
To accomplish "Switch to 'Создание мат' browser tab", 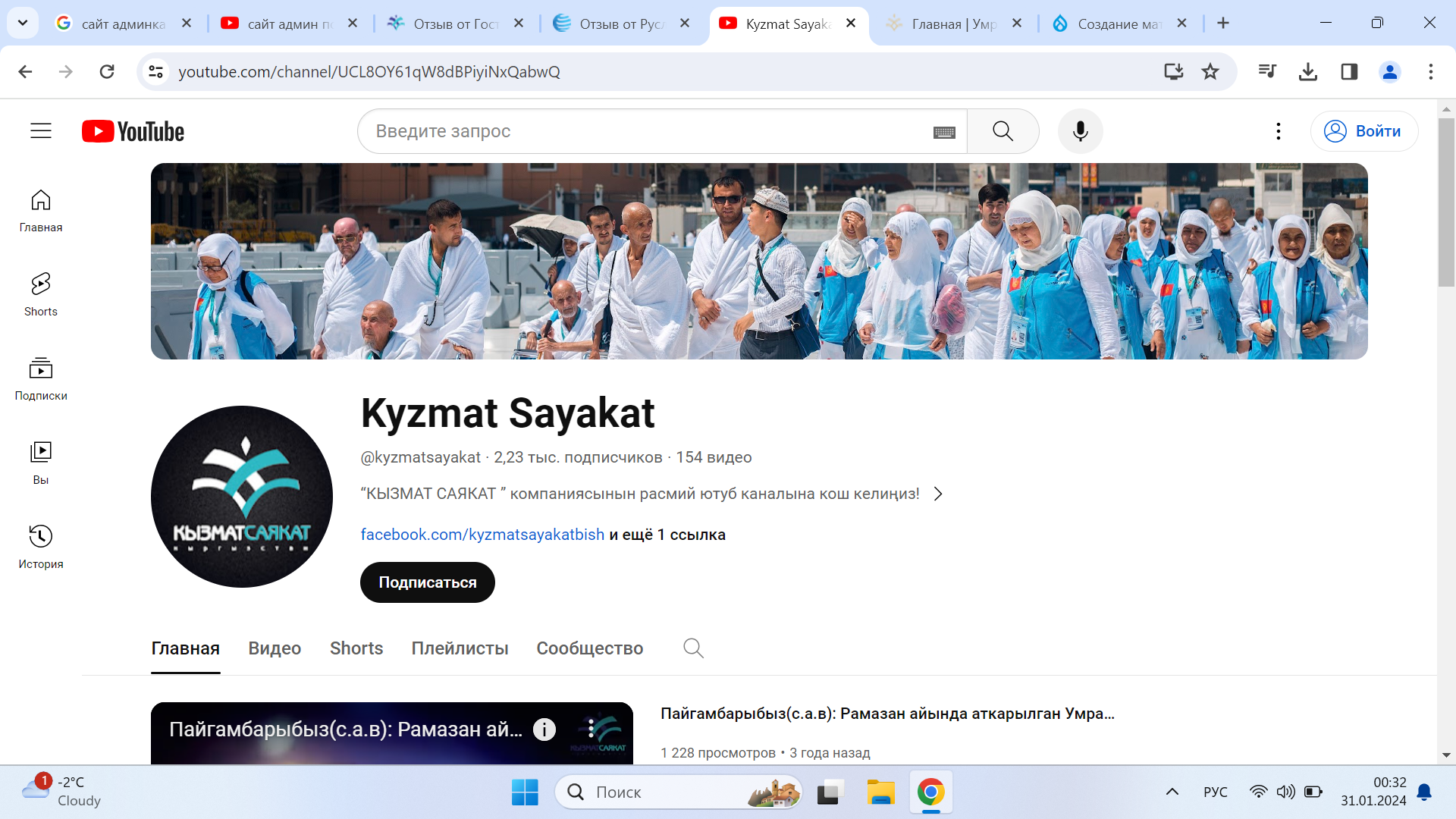I will click(x=1119, y=24).
